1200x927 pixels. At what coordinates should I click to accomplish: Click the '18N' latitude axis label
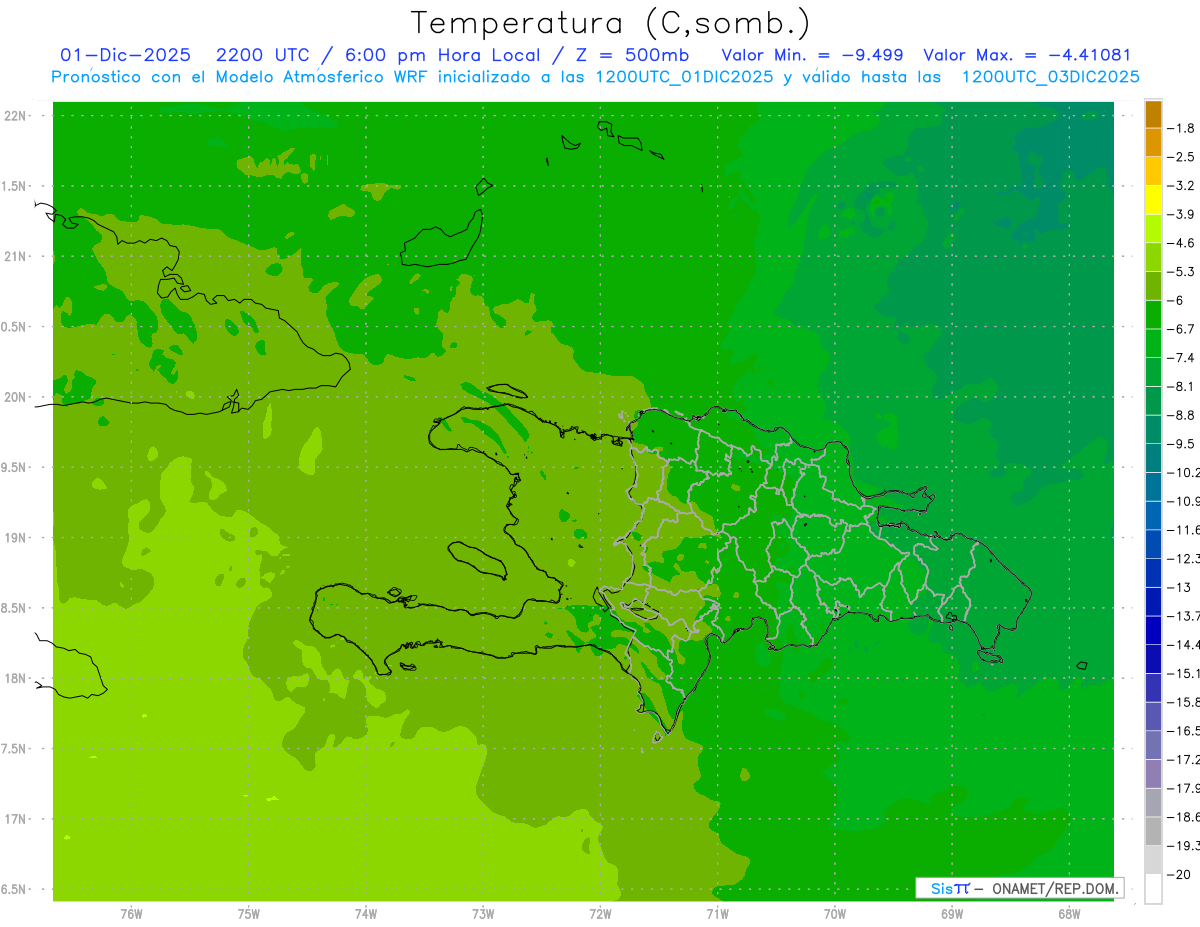coord(15,678)
